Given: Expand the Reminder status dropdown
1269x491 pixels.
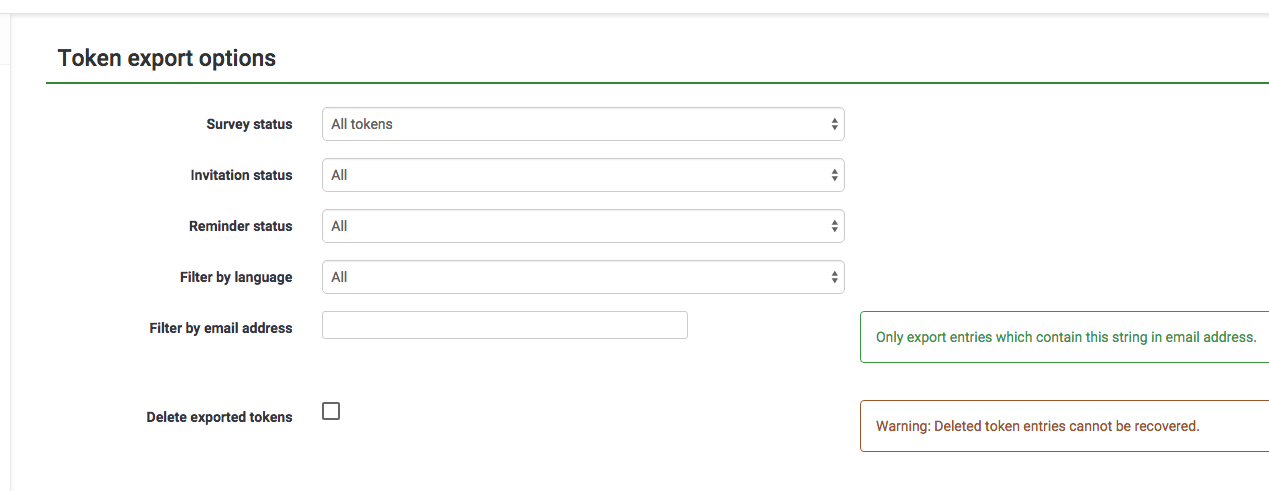Looking at the screenshot, I should (x=582, y=226).
